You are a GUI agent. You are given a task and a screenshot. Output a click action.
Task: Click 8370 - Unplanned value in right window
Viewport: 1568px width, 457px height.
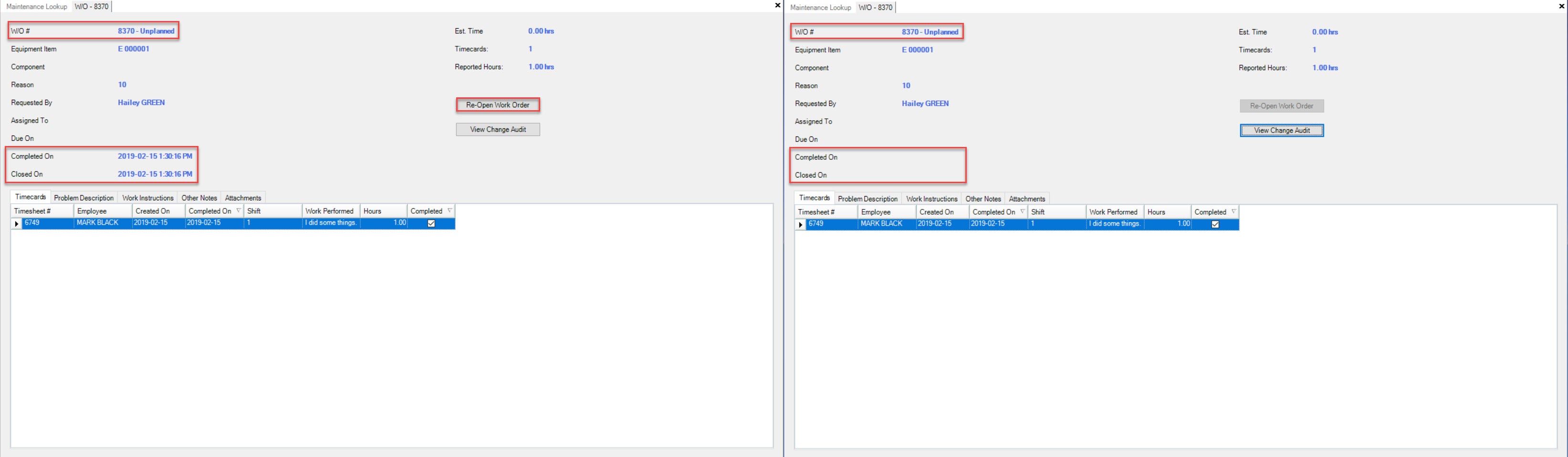(x=930, y=32)
